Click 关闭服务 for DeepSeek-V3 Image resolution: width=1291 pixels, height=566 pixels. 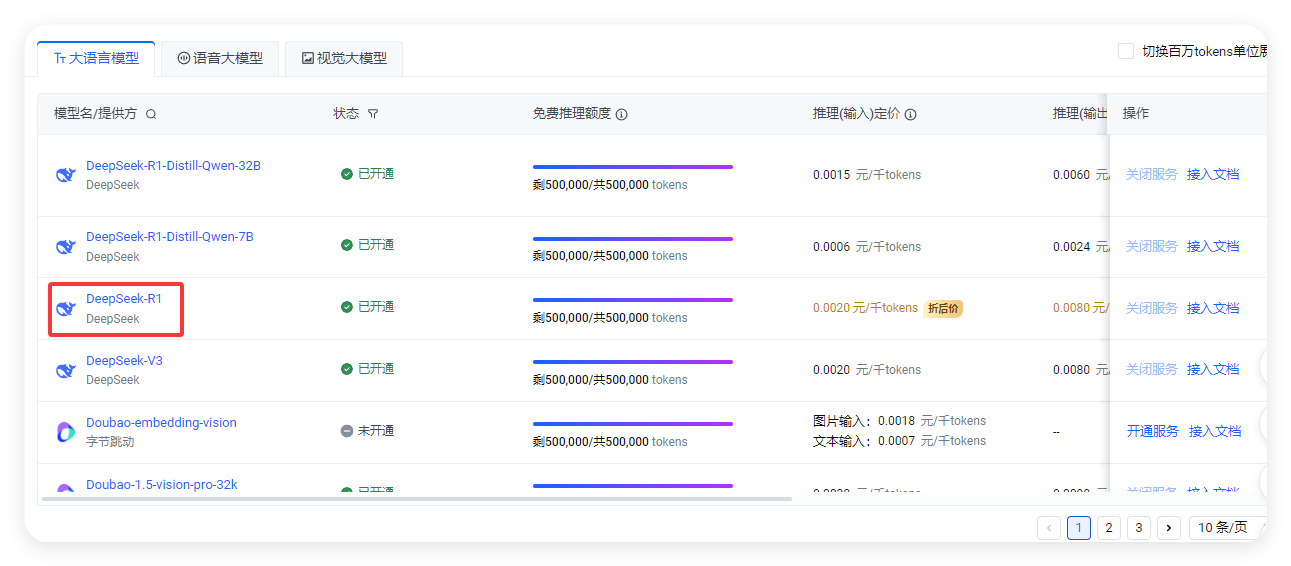pos(1152,369)
